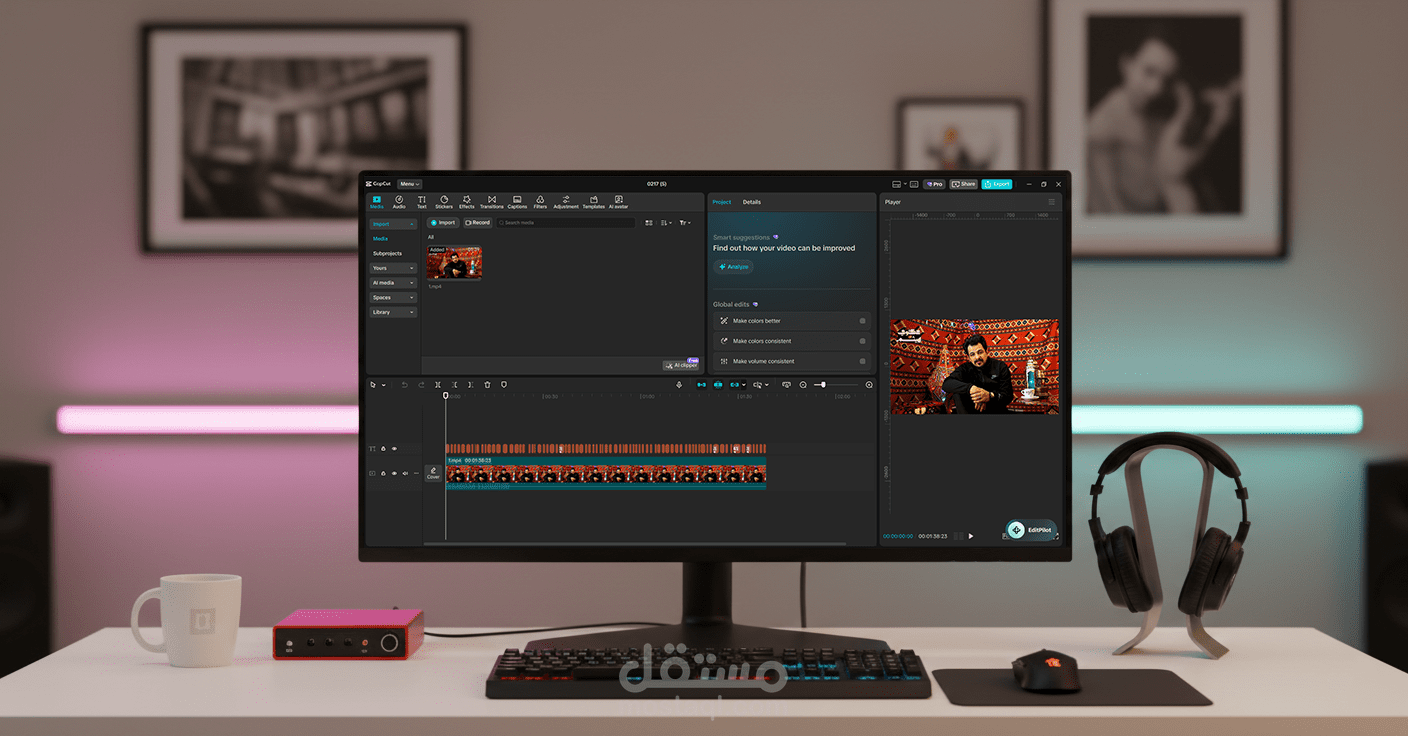The height and width of the screenshot is (736, 1408).
Task: Open the Audio panel icon
Action: (x=399, y=202)
